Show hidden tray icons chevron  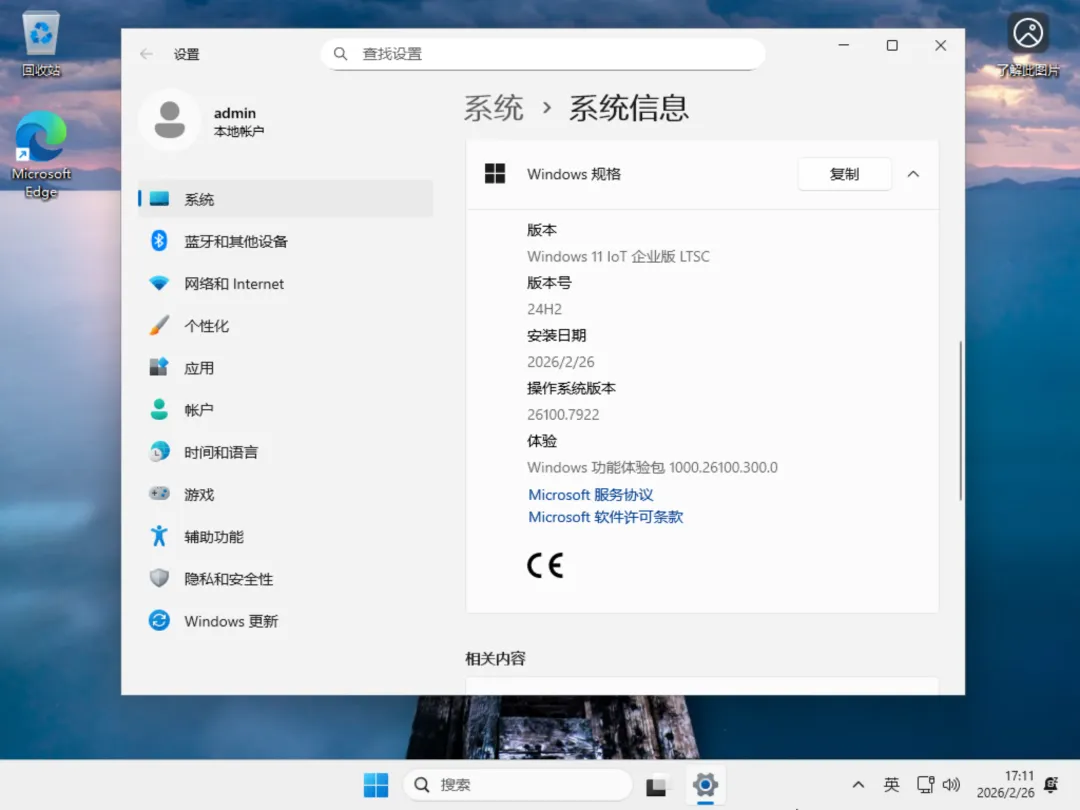point(858,785)
